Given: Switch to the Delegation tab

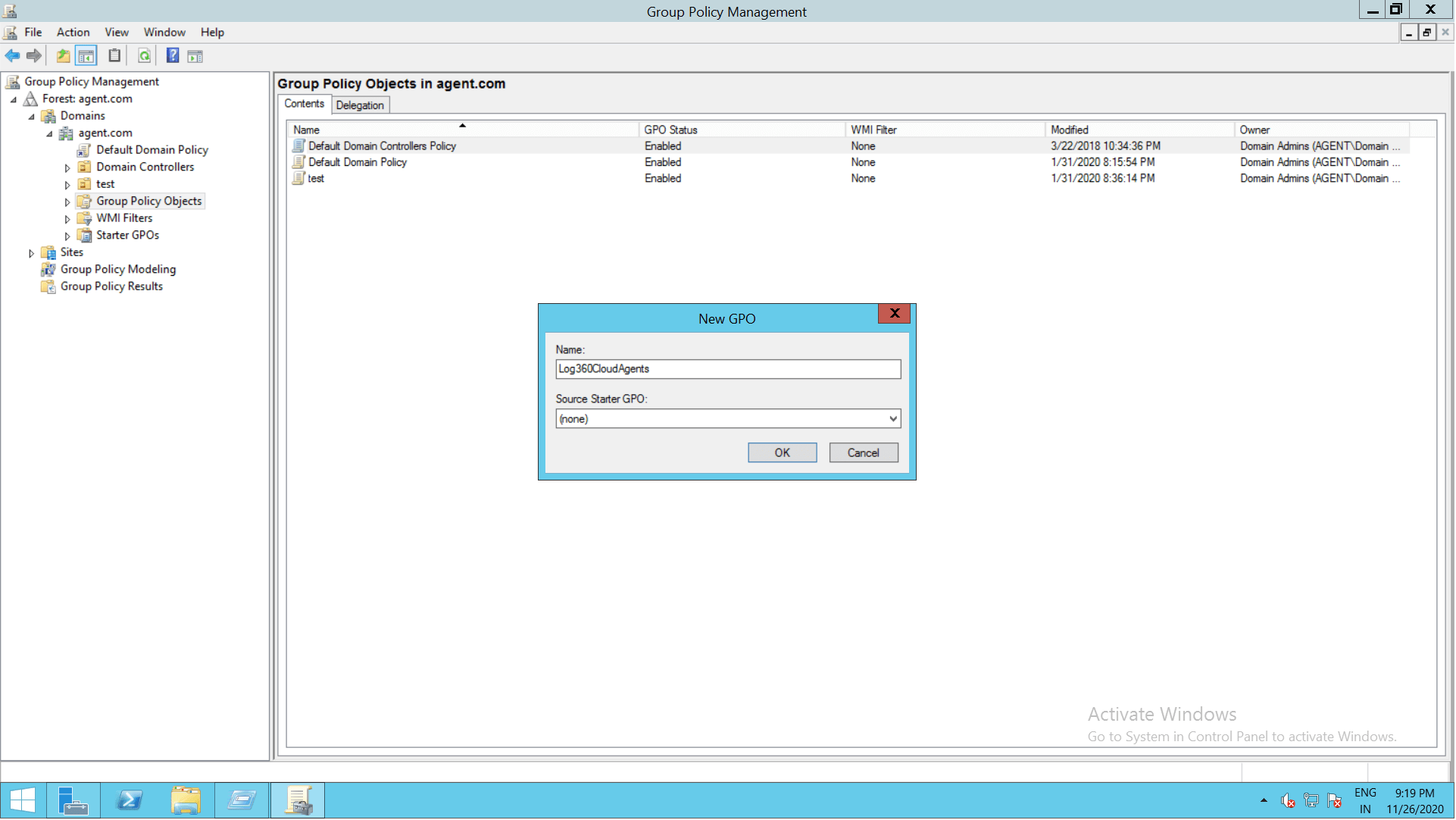Looking at the screenshot, I should 360,105.
